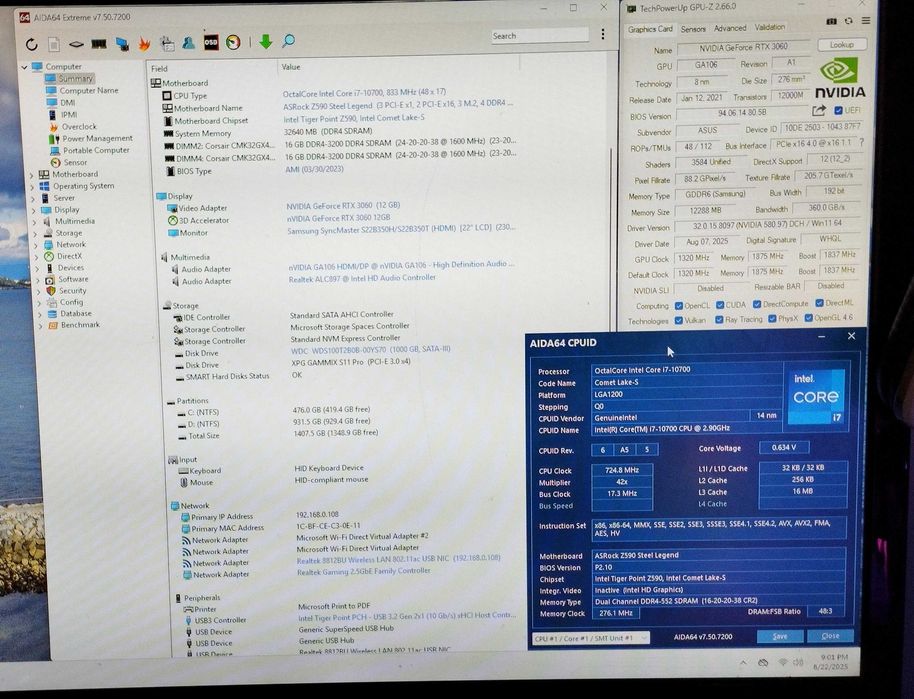Click Close in the AIDA64 CPUID window
This screenshot has width=914, height=699.
click(x=831, y=635)
